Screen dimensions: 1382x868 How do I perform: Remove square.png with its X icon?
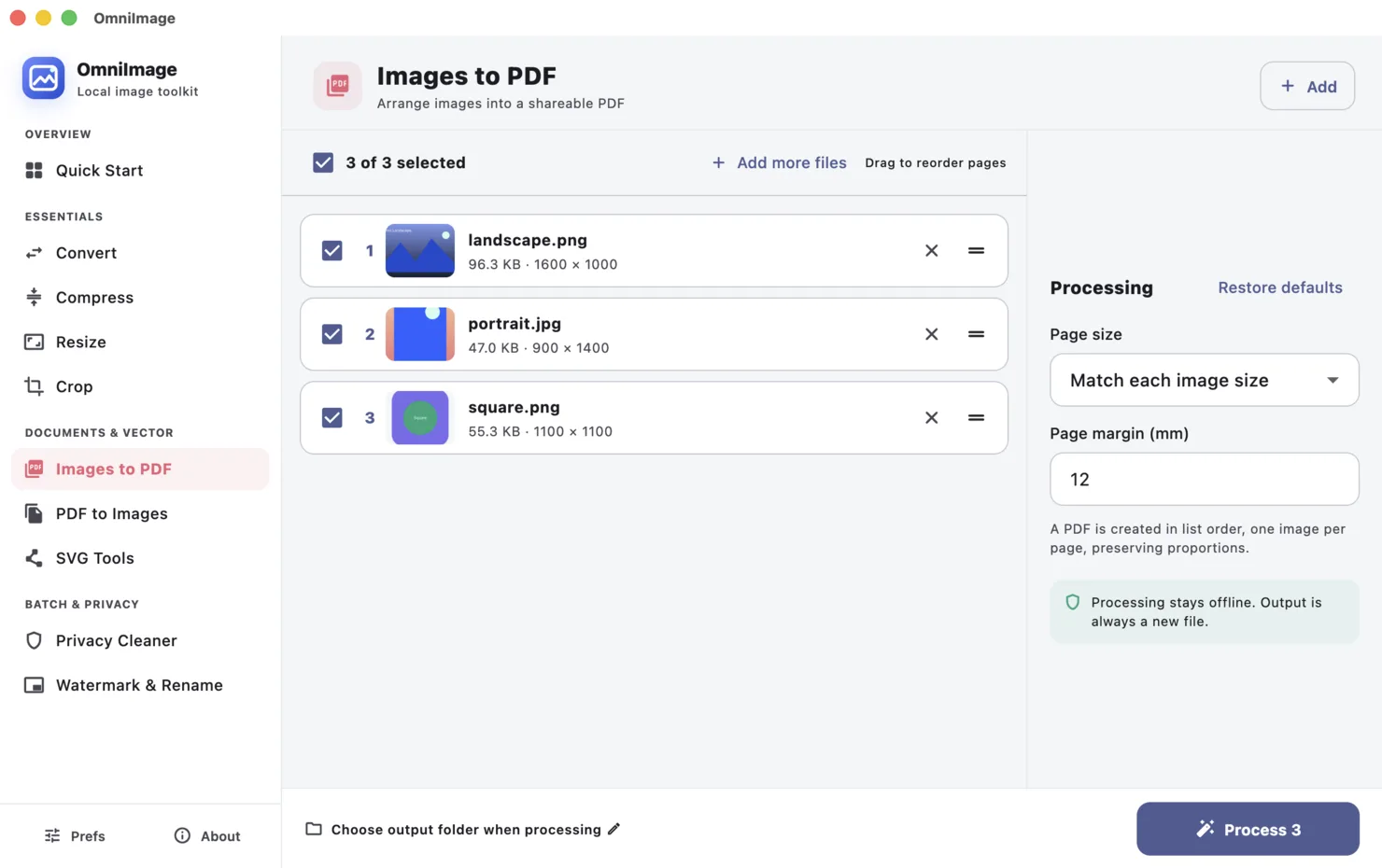pos(931,417)
